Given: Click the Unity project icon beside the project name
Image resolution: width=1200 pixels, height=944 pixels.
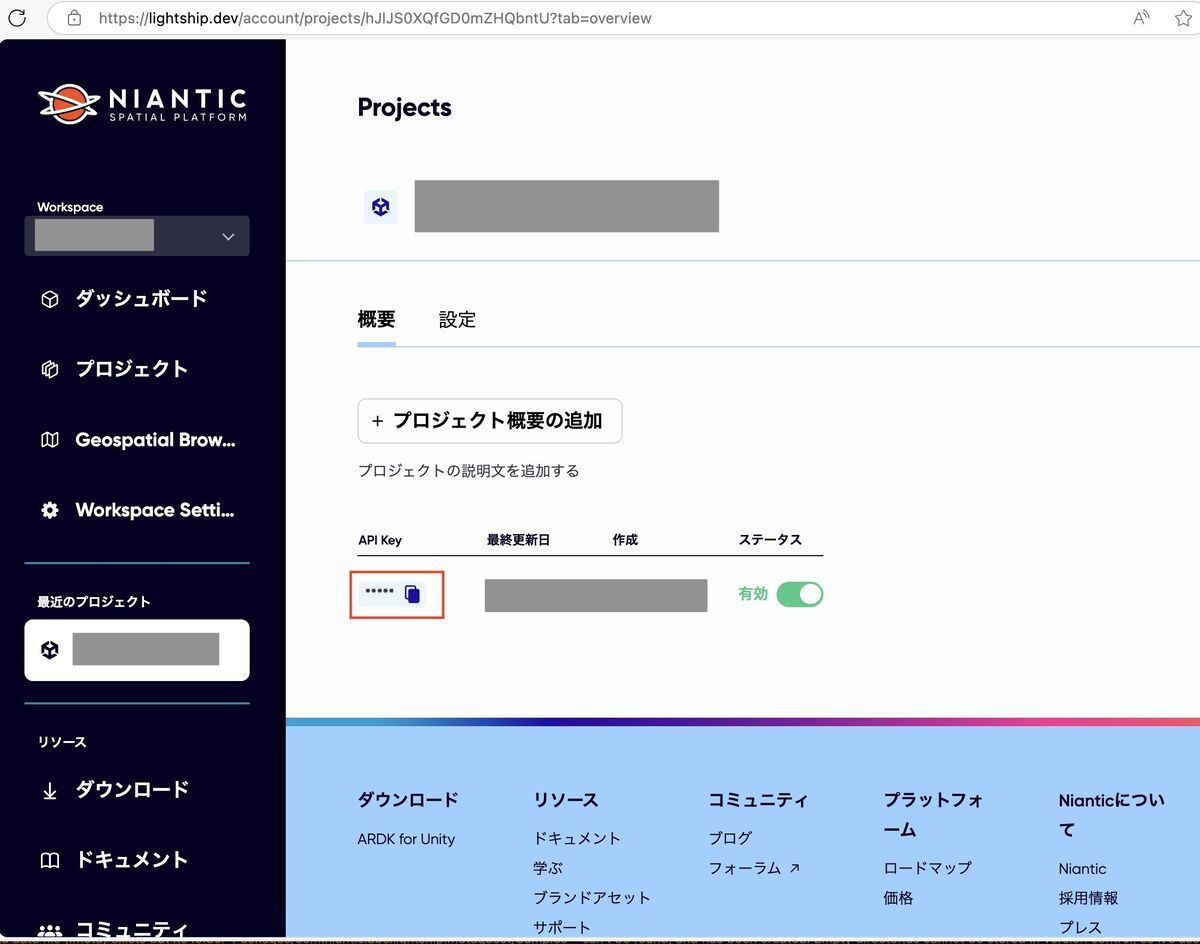Looking at the screenshot, I should point(380,207).
